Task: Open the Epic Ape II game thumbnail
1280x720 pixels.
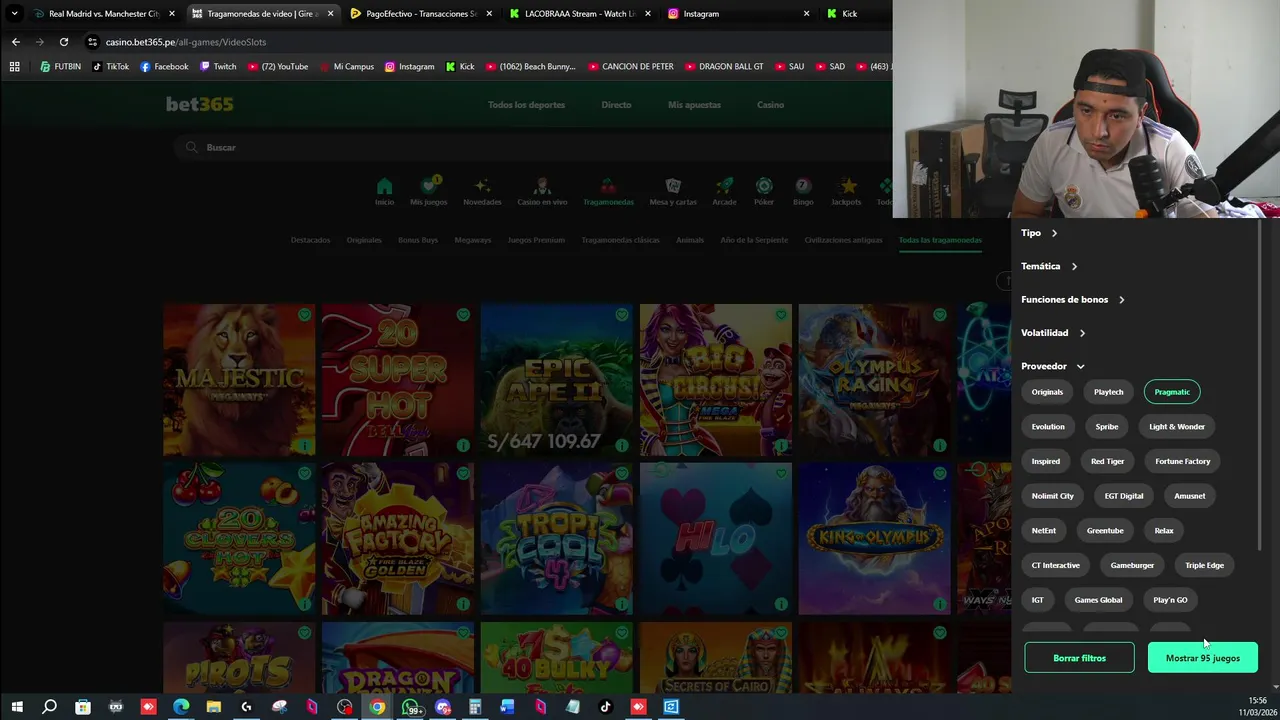Action: 556,380
